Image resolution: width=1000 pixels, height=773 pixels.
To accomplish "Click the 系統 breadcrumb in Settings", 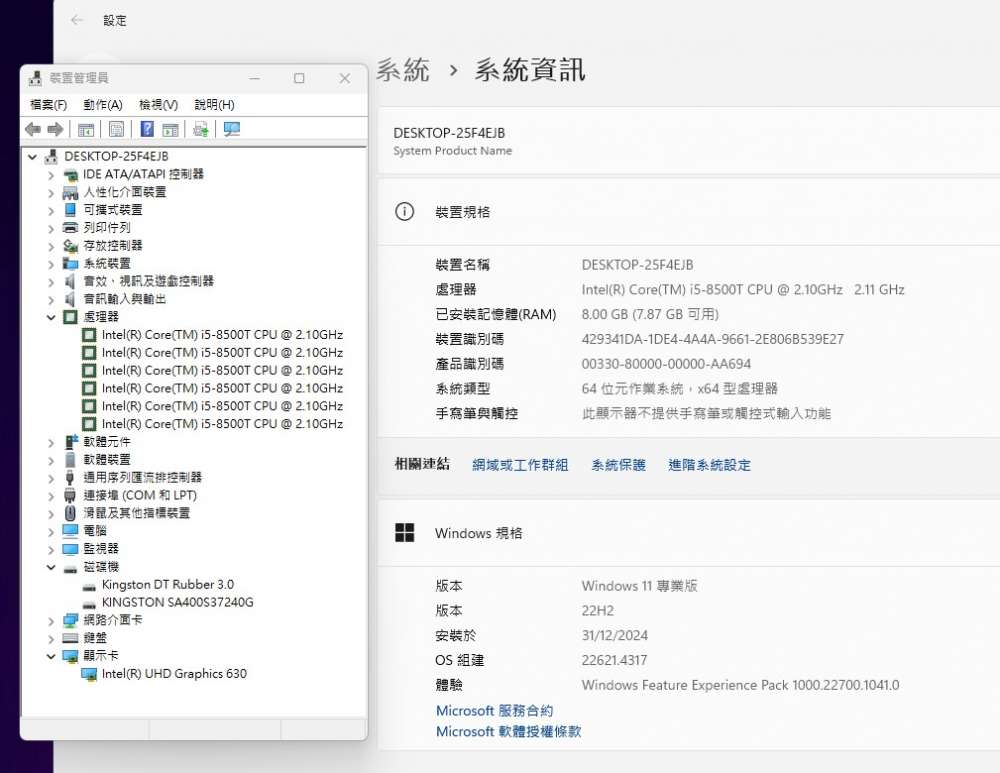I will pos(403,70).
